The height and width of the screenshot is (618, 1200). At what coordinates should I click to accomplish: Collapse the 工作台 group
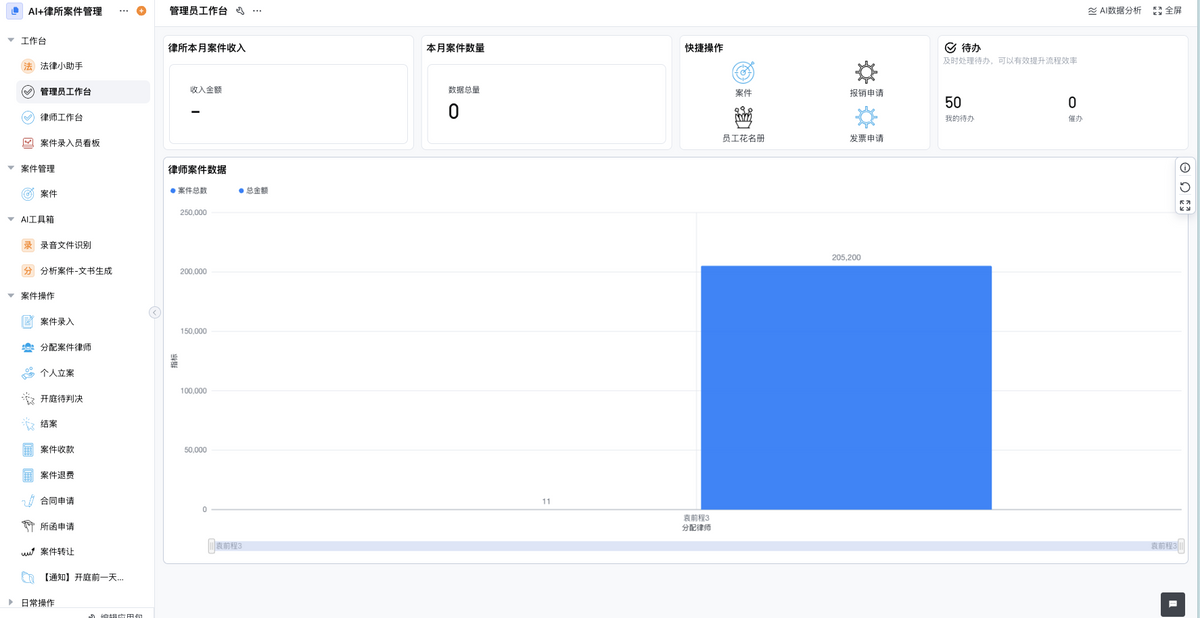pyautogui.click(x=11, y=41)
